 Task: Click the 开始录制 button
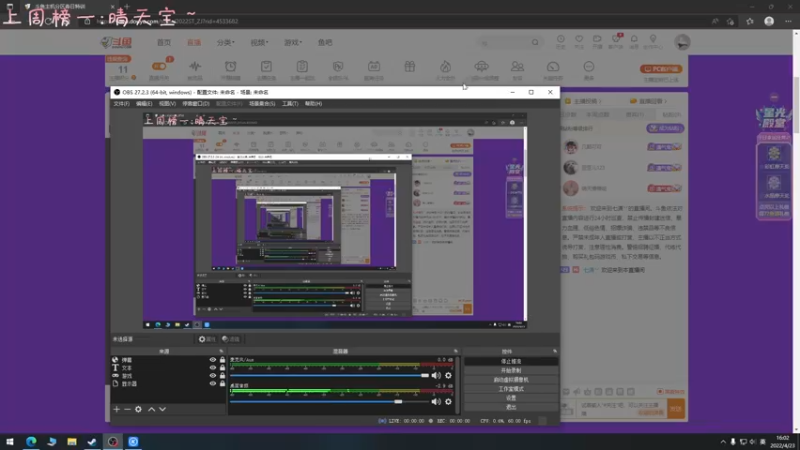(511, 370)
